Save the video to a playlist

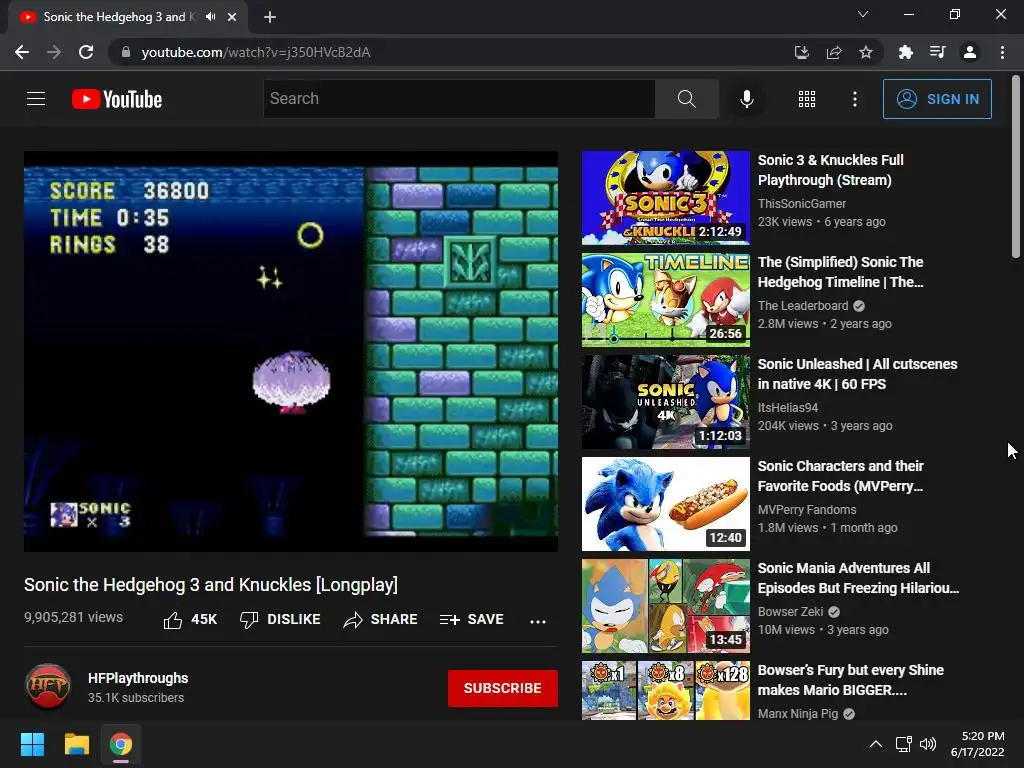[472, 620]
